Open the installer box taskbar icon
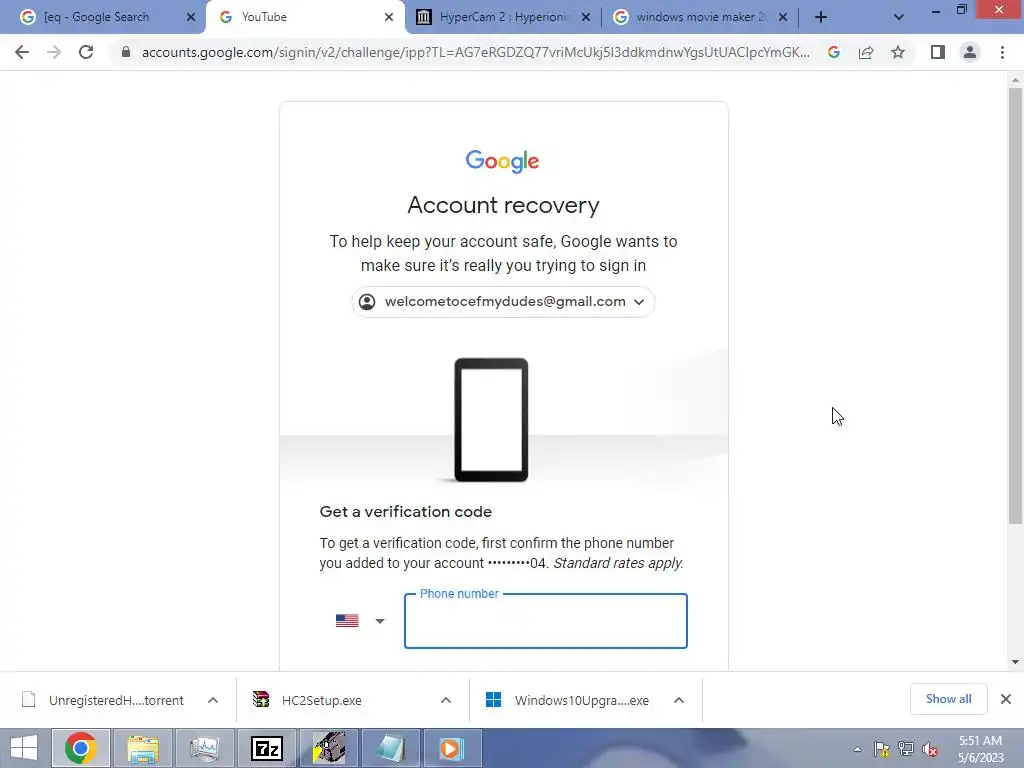1024x768 pixels. tap(328, 748)
